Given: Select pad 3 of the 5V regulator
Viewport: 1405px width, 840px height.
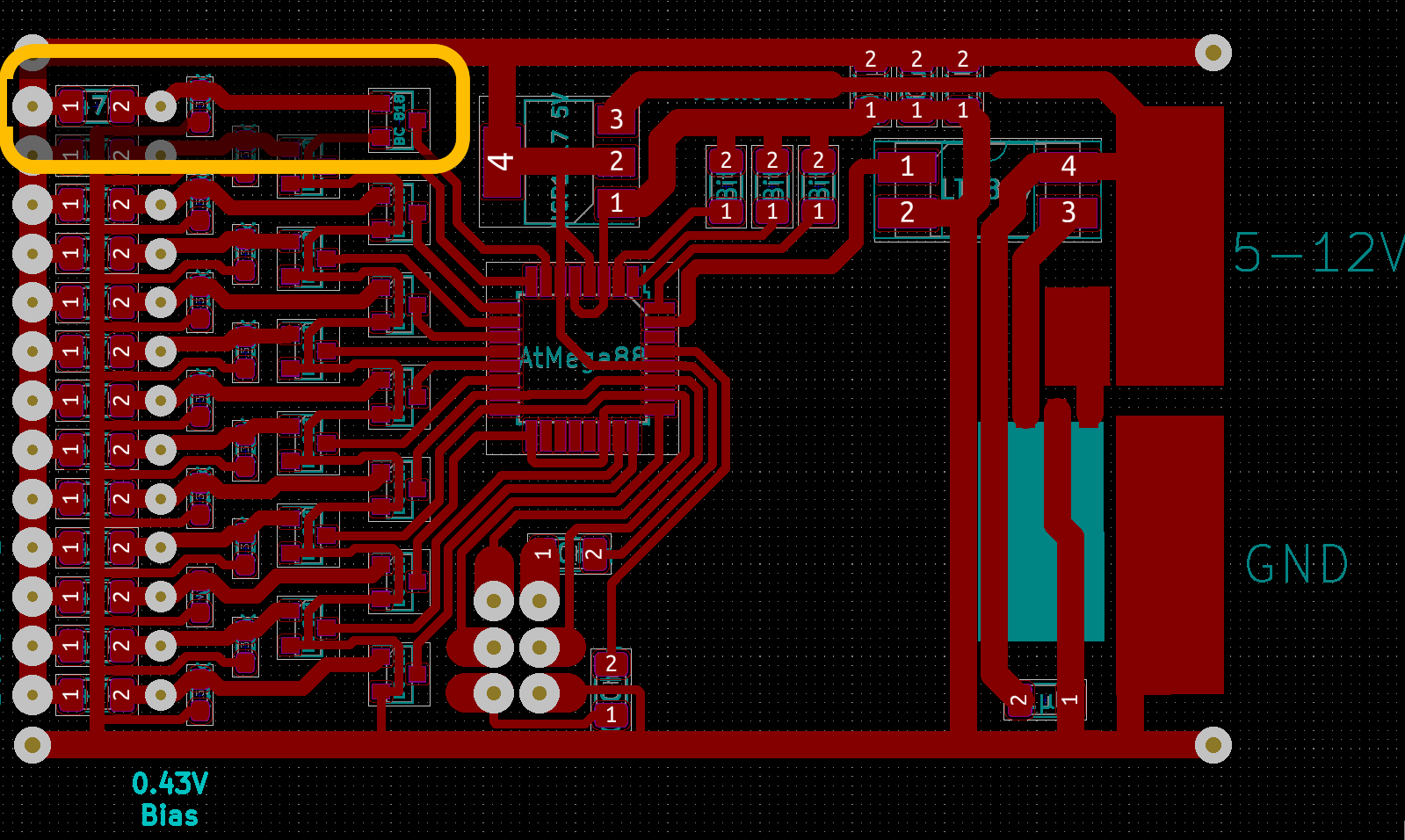Looking at the screenshot, I should pyautogui.click(x=617, y=119).
